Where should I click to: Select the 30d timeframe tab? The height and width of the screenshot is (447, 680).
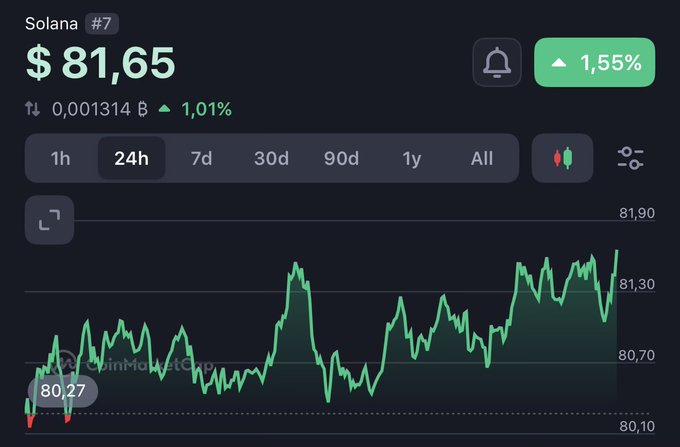(271, 158)
